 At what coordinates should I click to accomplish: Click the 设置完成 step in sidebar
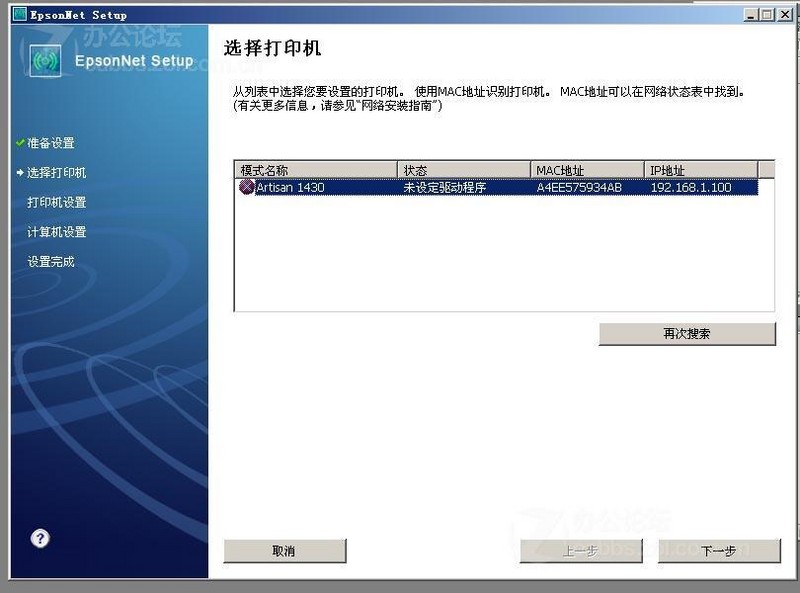pos(51,261)
